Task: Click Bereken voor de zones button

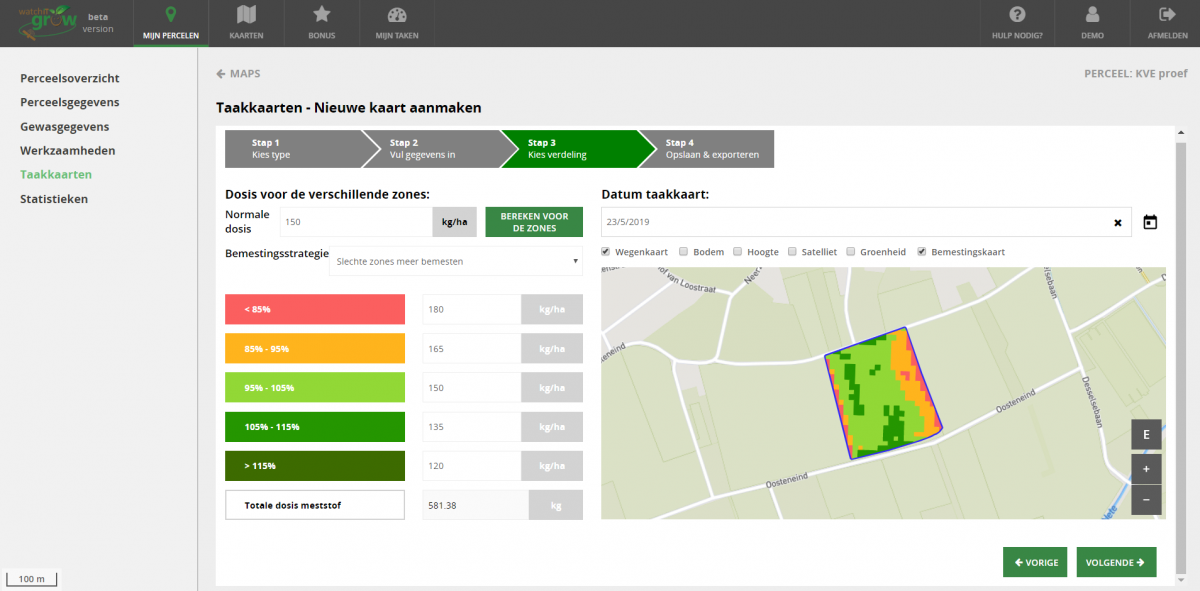Action: [534, 222]
